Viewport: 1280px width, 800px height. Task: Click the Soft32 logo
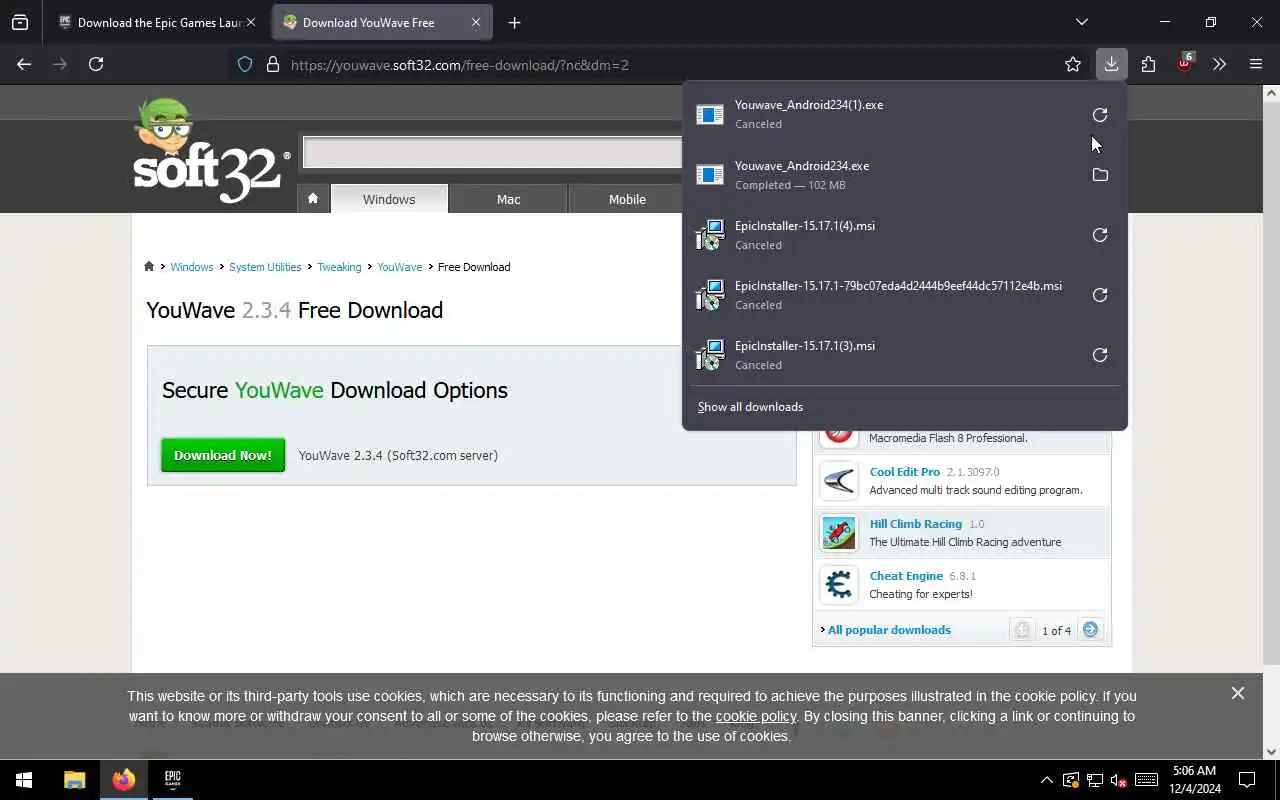coord(212,152)
